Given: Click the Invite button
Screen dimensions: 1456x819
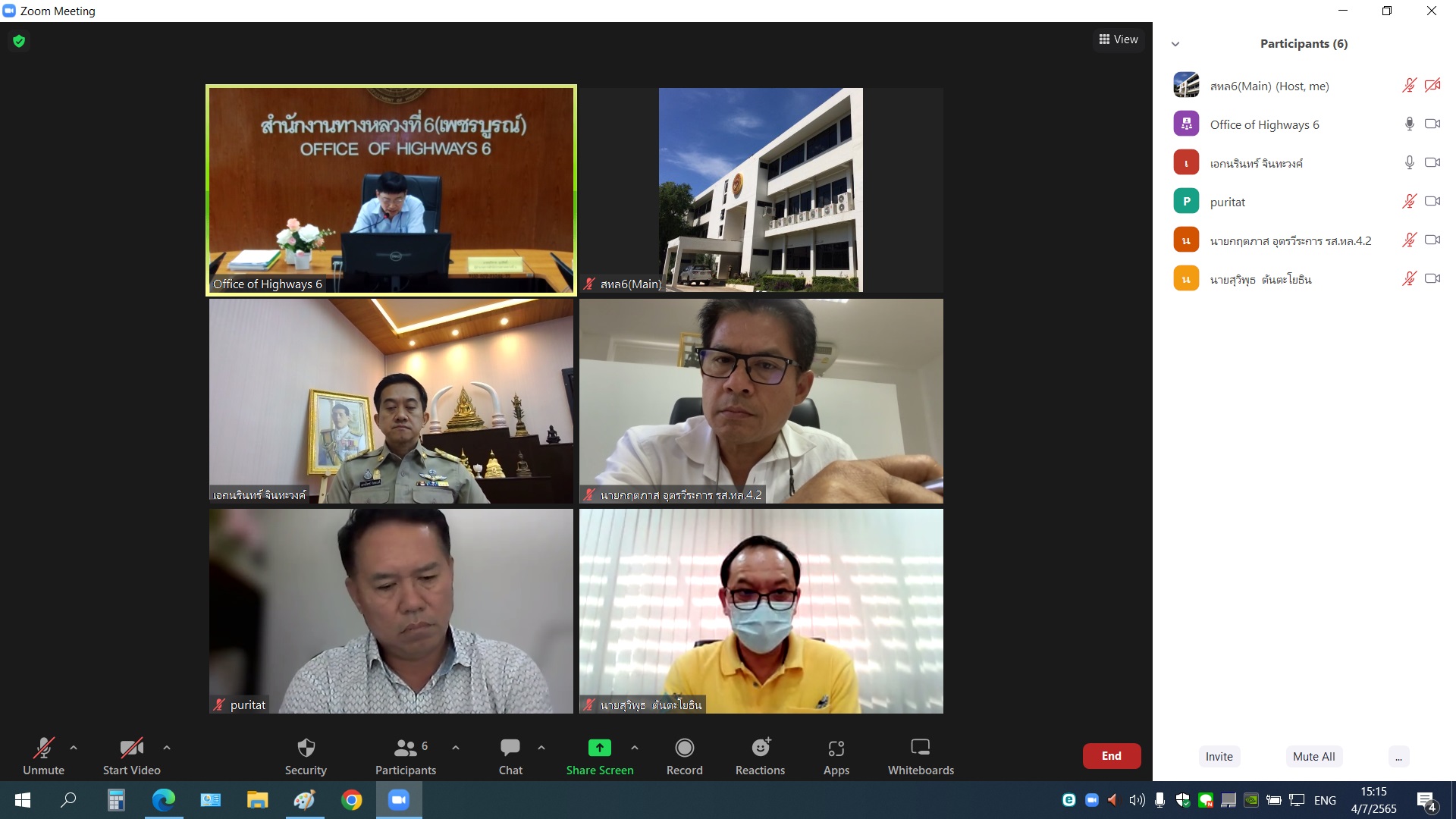Looking at the screenshot, I should pos(1219,757).
